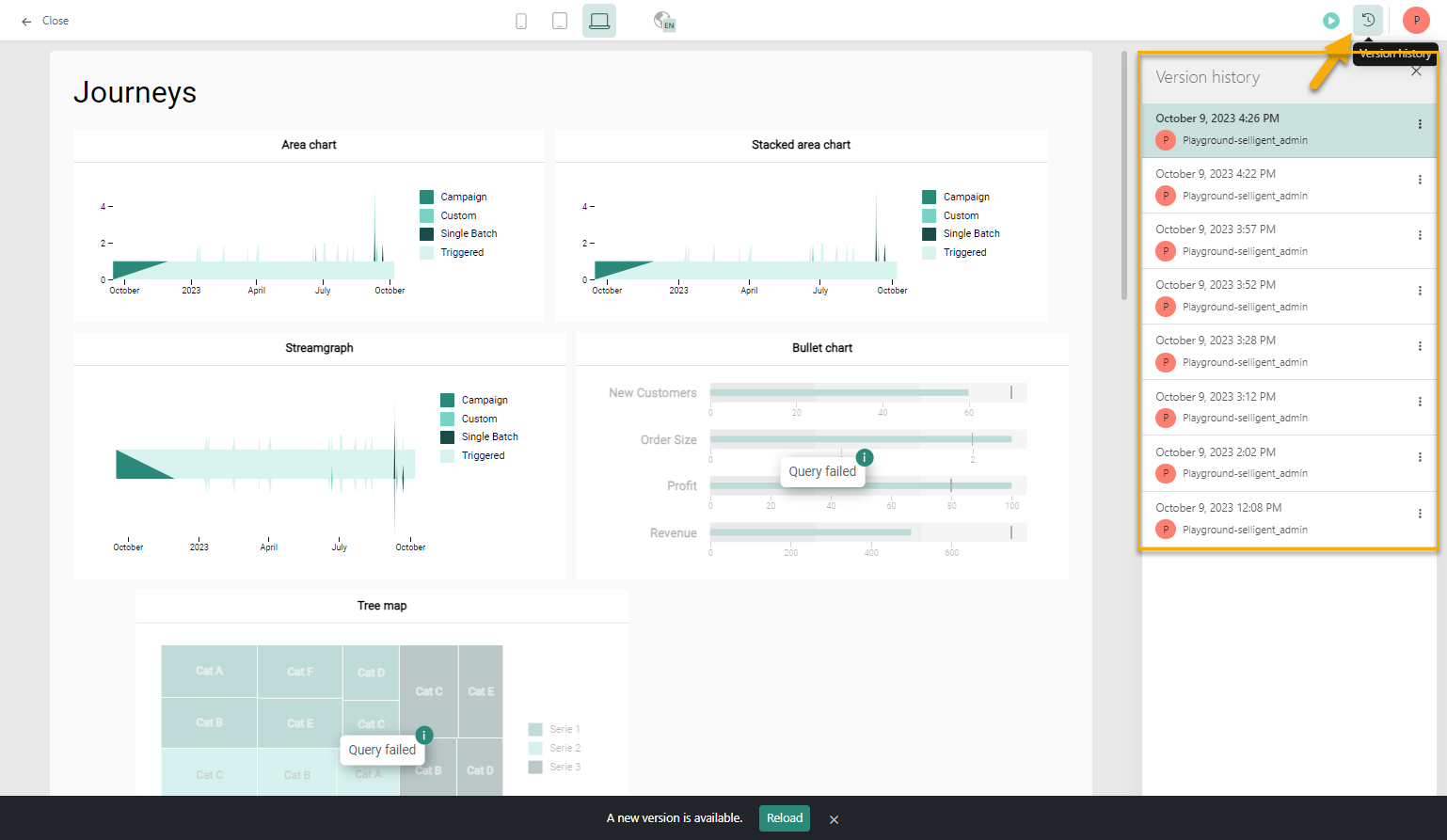The height and width of the screenshot is (840, 1447).
Task: Click the dashboard vertical scrollbar
Action: (x=1123, y=177)
